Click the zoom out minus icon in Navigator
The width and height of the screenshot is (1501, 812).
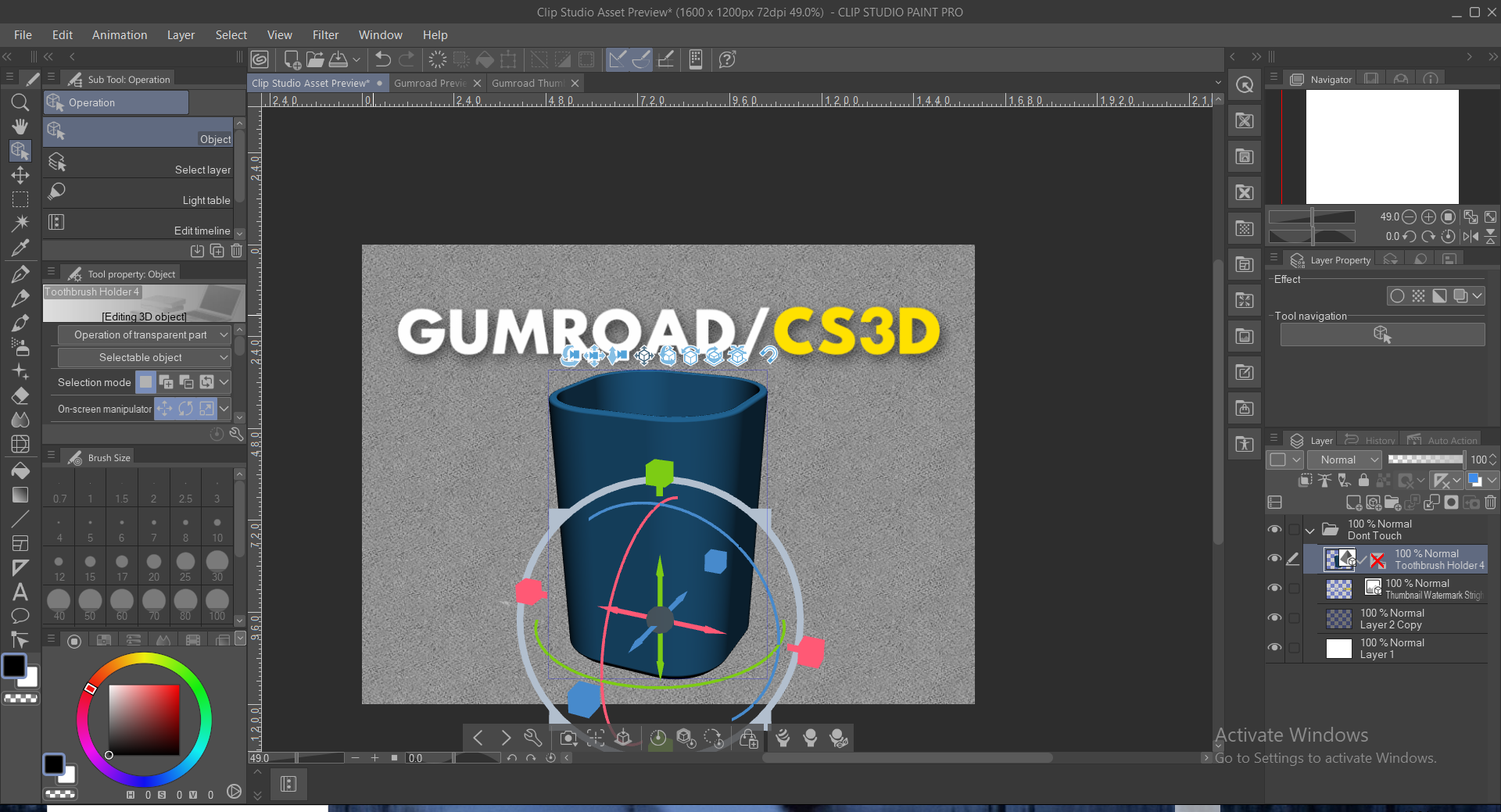(x=1409, y=216)
